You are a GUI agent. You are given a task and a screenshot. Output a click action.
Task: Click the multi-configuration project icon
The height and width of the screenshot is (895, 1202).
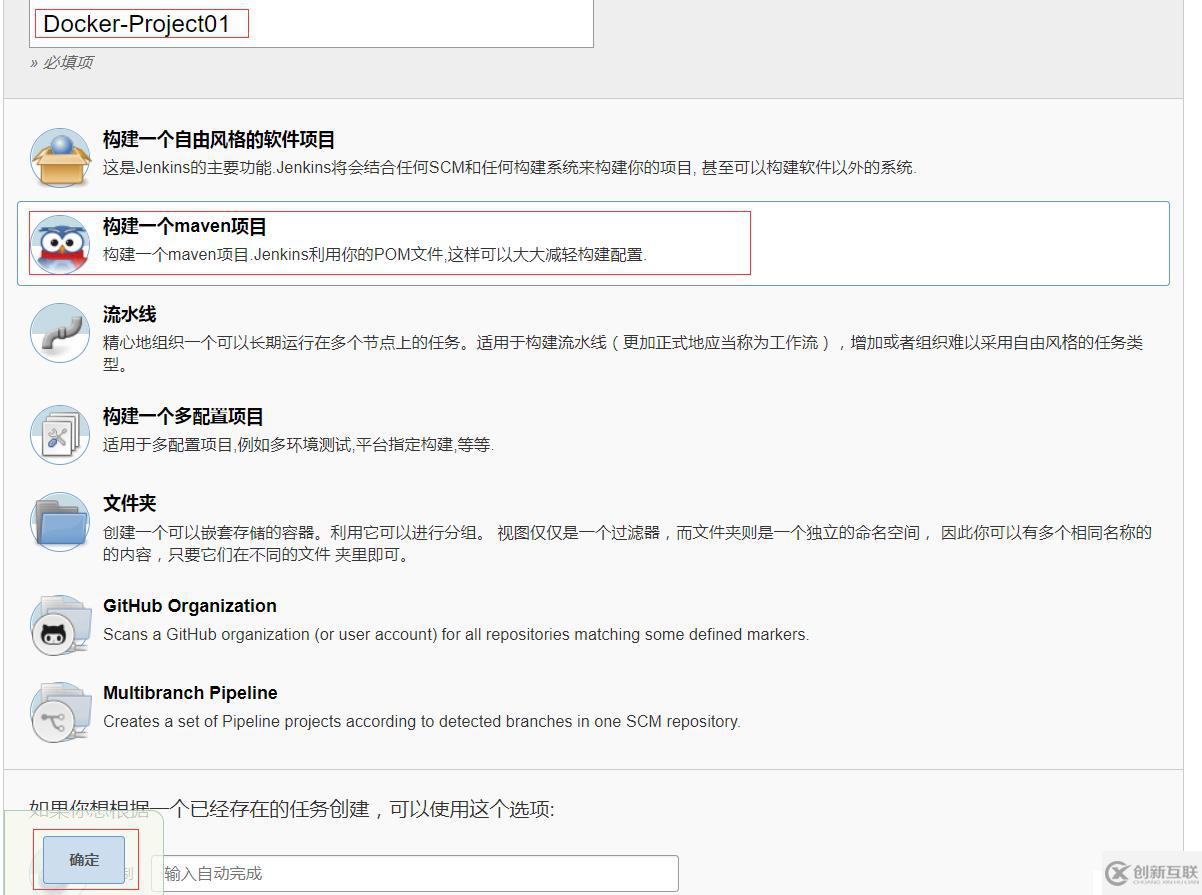pyautogui.click(x=60, y=434)
